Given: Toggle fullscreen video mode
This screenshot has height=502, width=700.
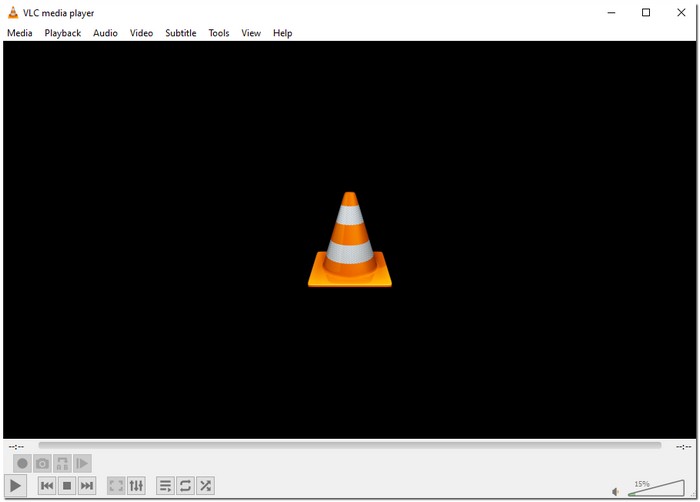Looking at the screenshot, I should 116,485.
